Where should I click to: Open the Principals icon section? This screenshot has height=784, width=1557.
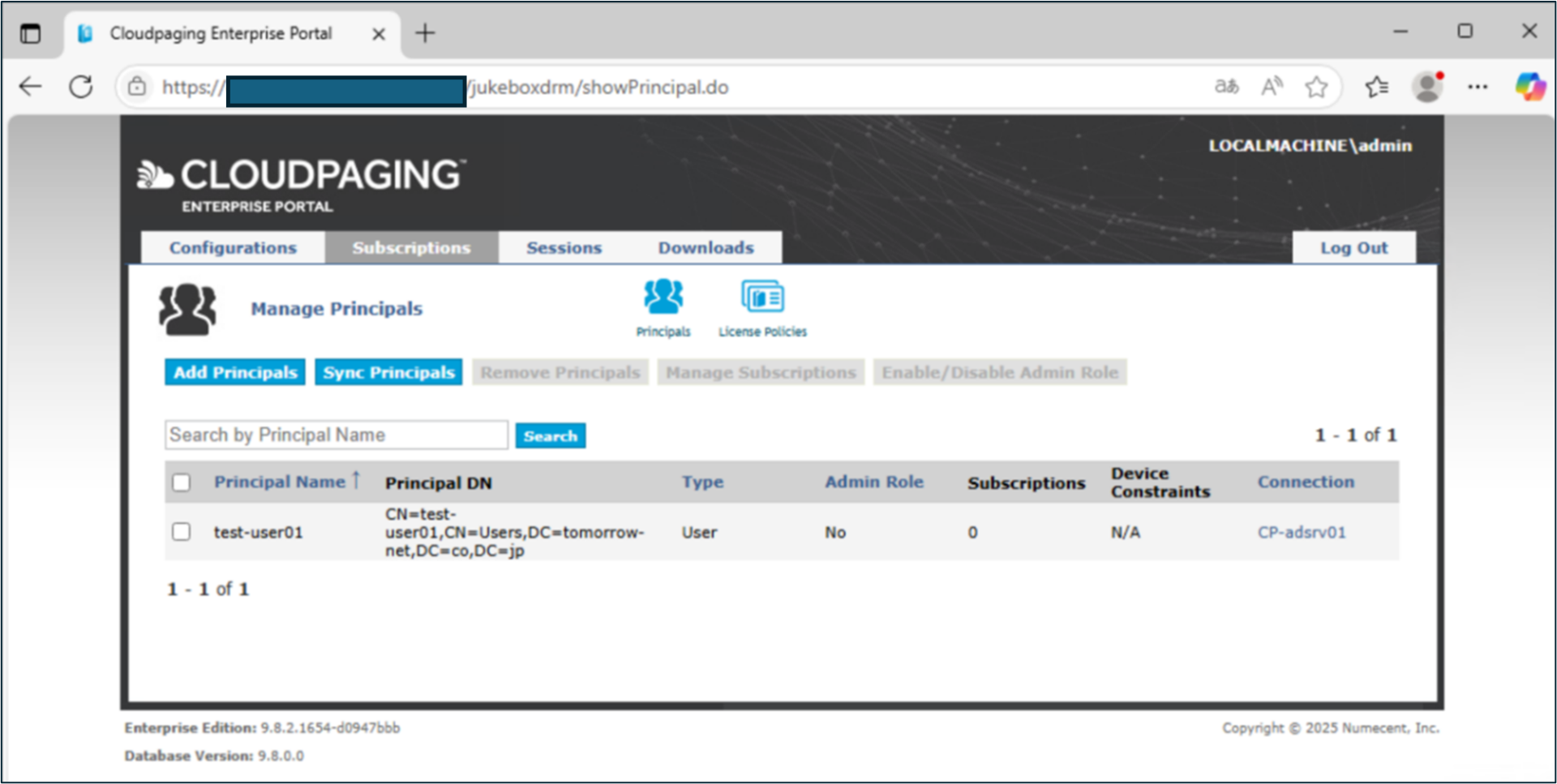(x=663, y=307)
